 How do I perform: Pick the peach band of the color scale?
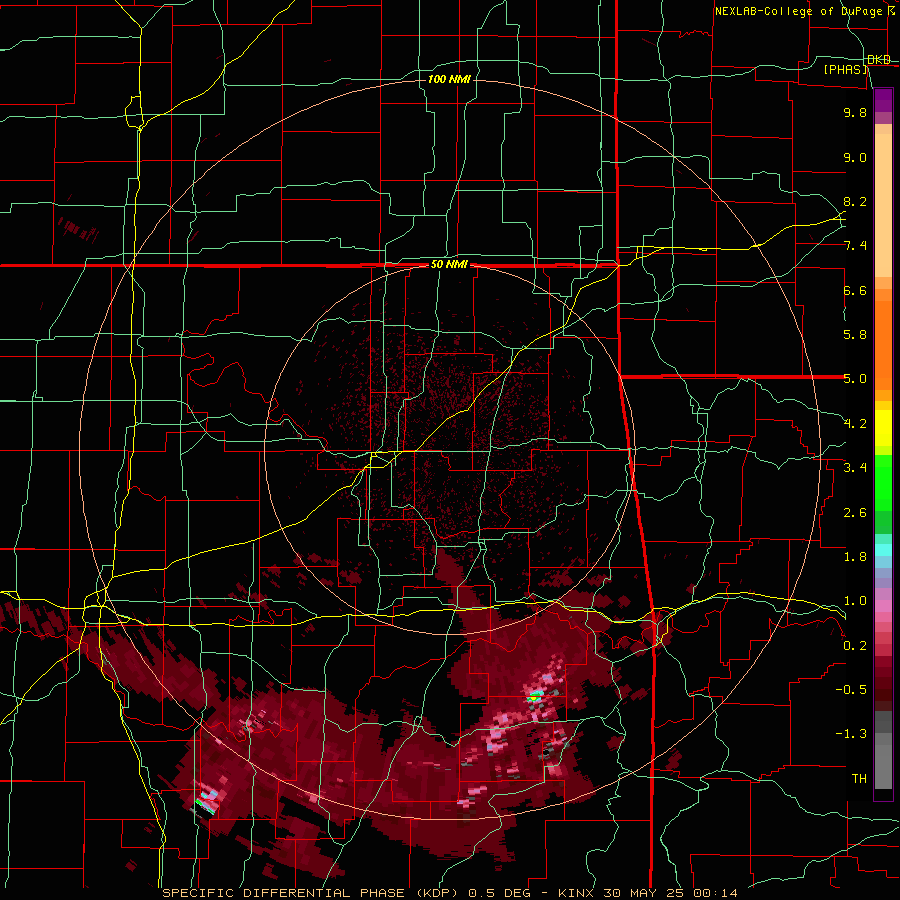pos(883,201)
